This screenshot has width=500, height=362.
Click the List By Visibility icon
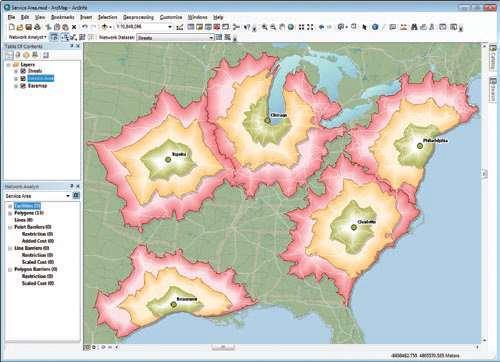pos(26,55)
